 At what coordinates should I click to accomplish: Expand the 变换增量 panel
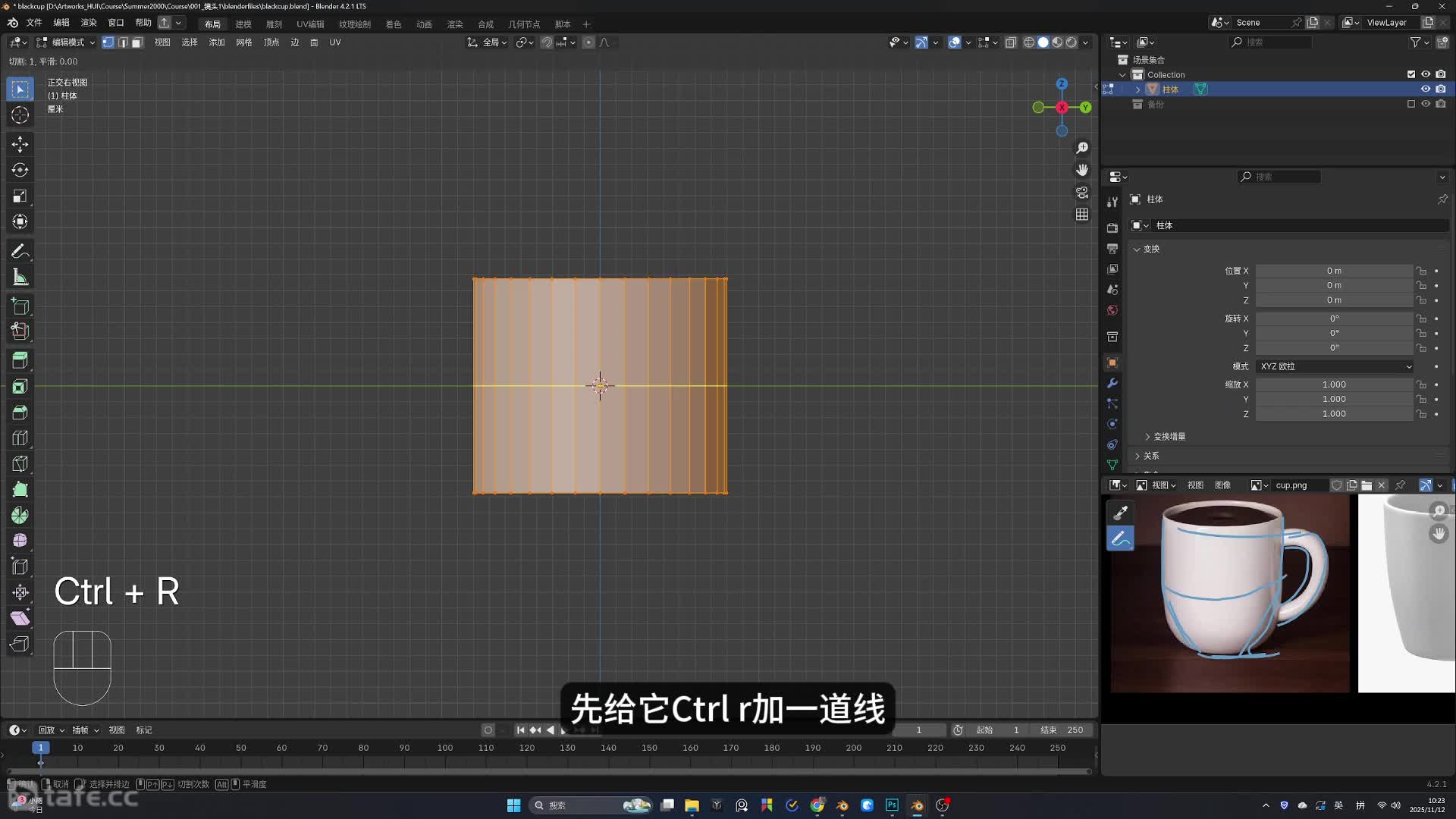(1169, 437)
